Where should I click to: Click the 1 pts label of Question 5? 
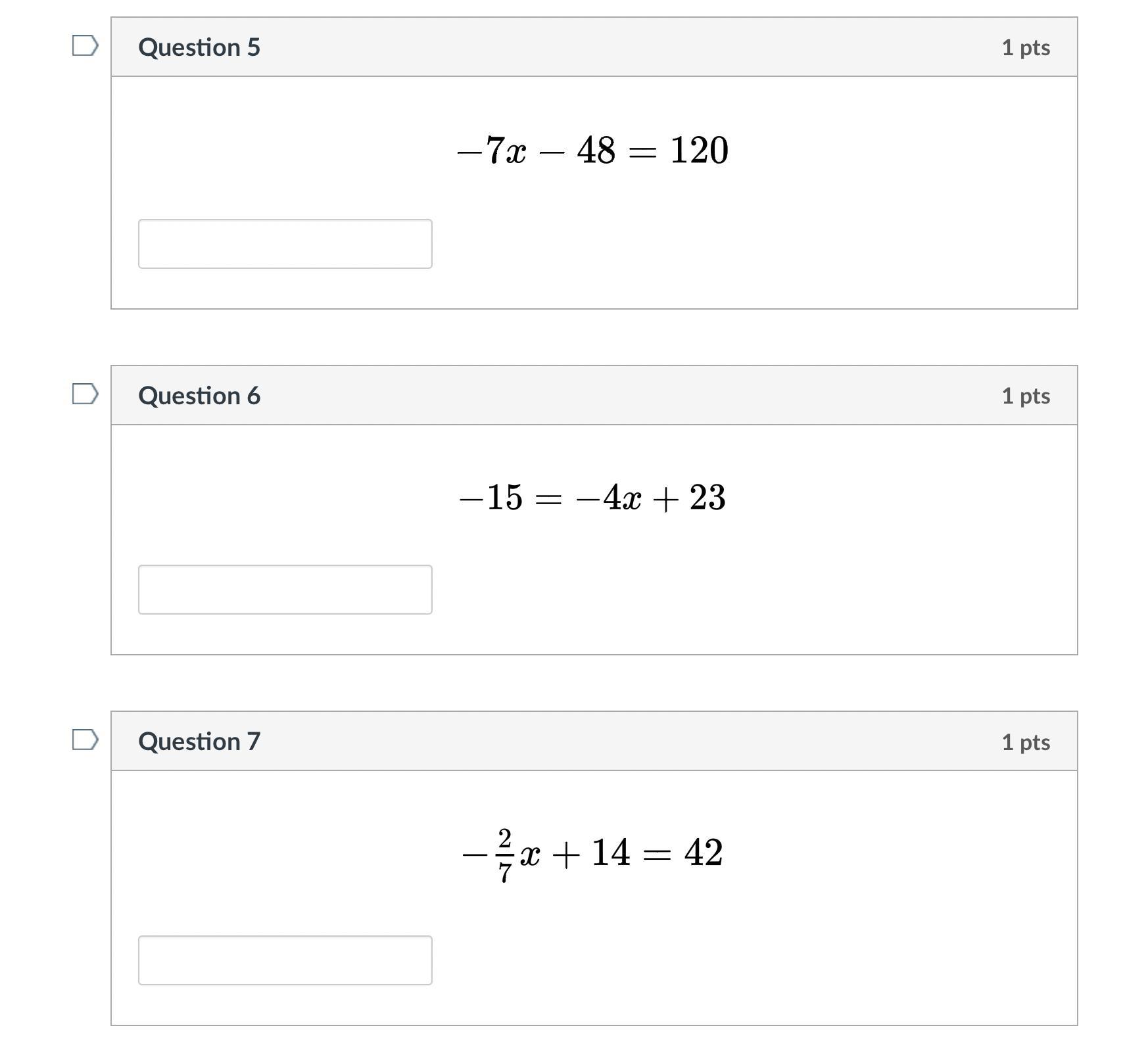[x=1026, y=48]
